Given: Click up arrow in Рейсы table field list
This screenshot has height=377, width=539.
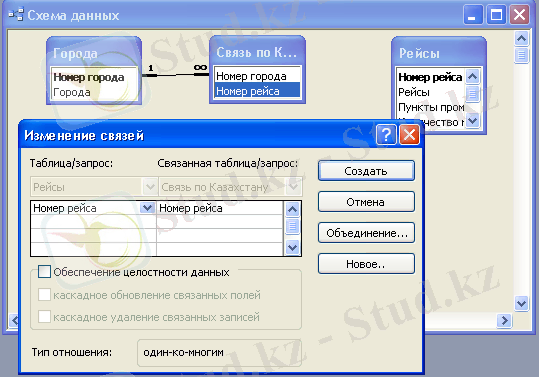Looking at the screenshot, I should click(x=473, y=76).
